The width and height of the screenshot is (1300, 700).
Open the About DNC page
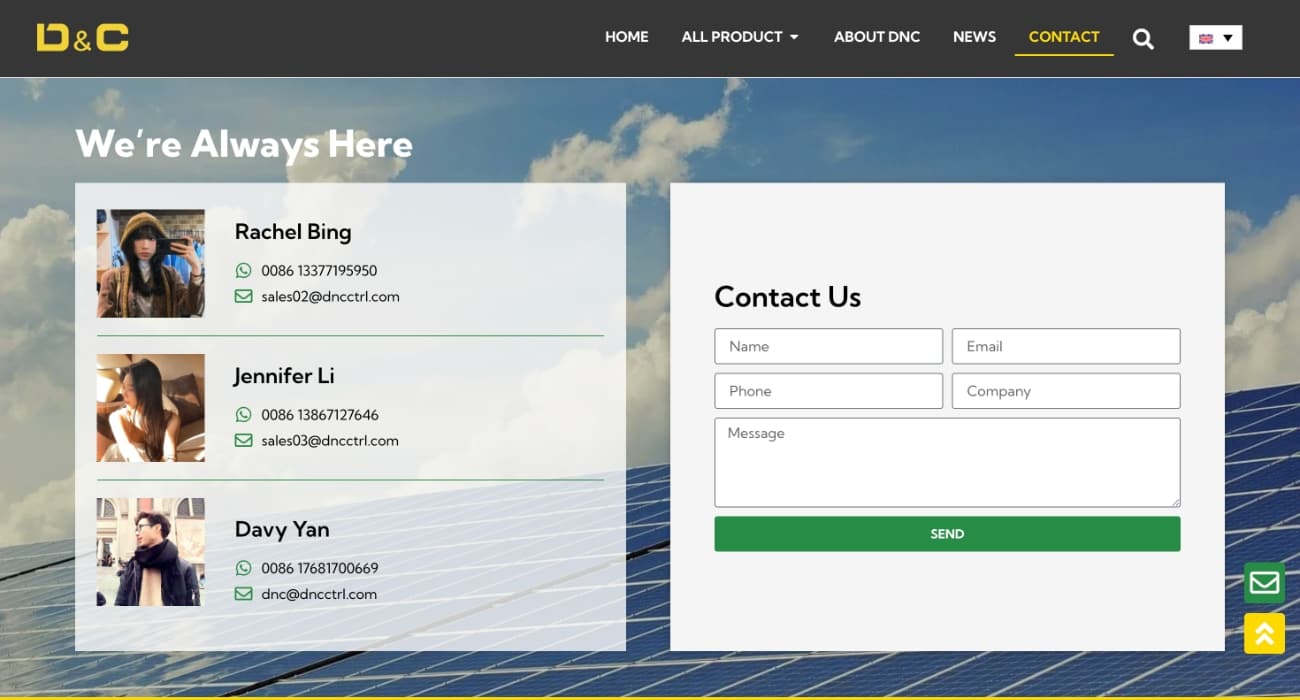pos(877,37)
